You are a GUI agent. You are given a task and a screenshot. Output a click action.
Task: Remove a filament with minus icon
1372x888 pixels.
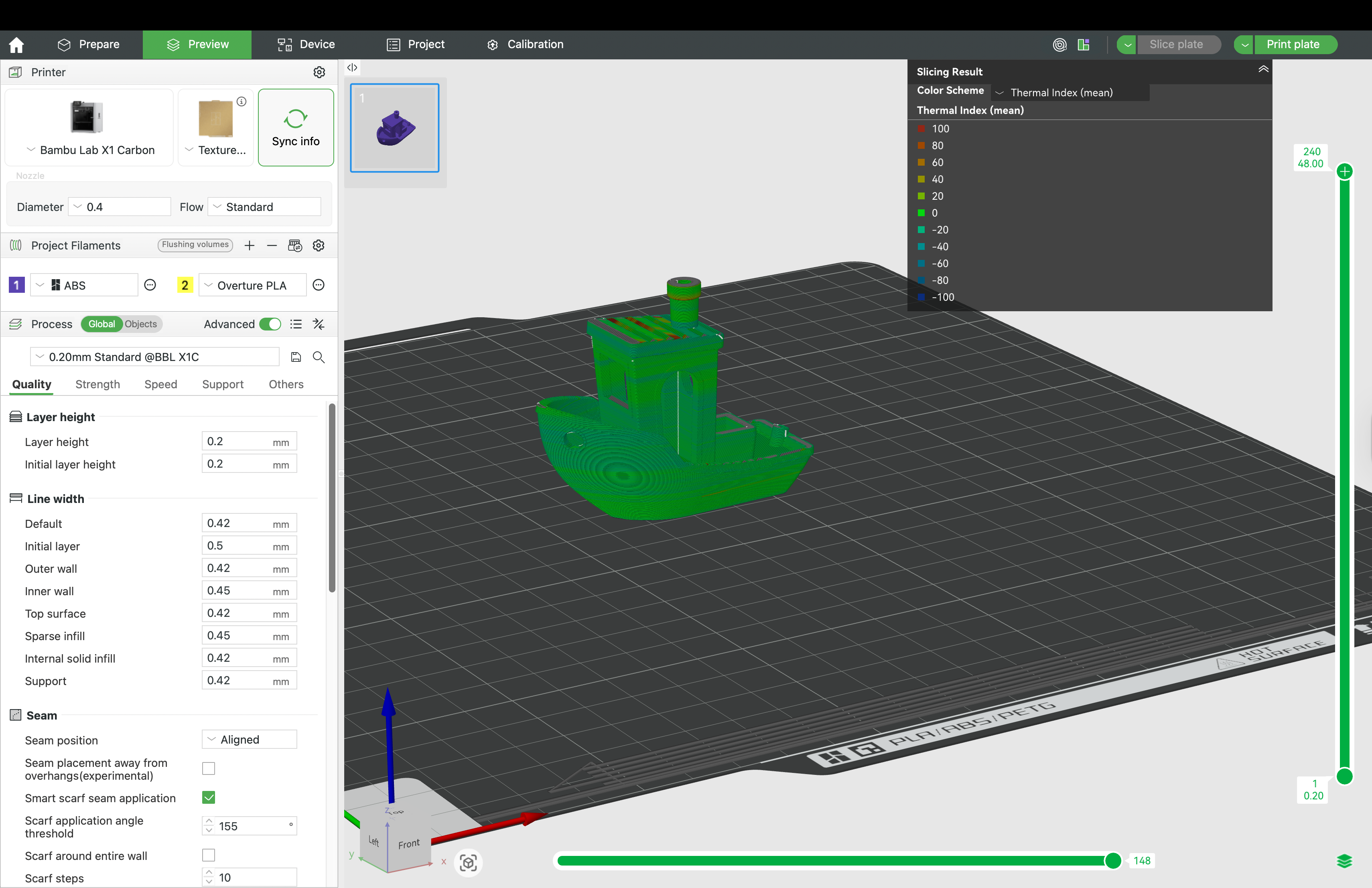[272, 245]
